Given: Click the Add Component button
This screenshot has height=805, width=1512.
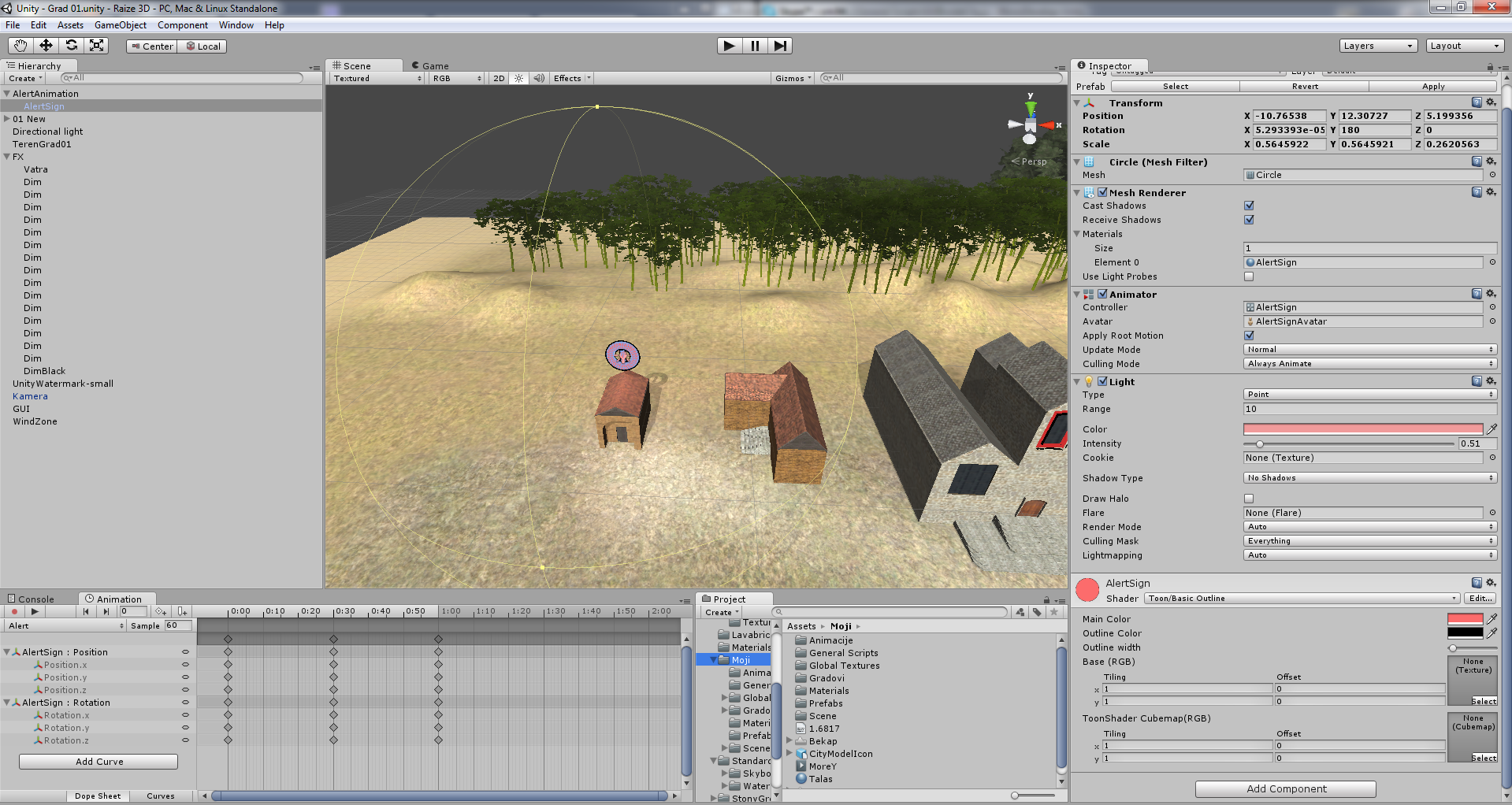Looking at the screenshot, I should [x=1285, y=789].
